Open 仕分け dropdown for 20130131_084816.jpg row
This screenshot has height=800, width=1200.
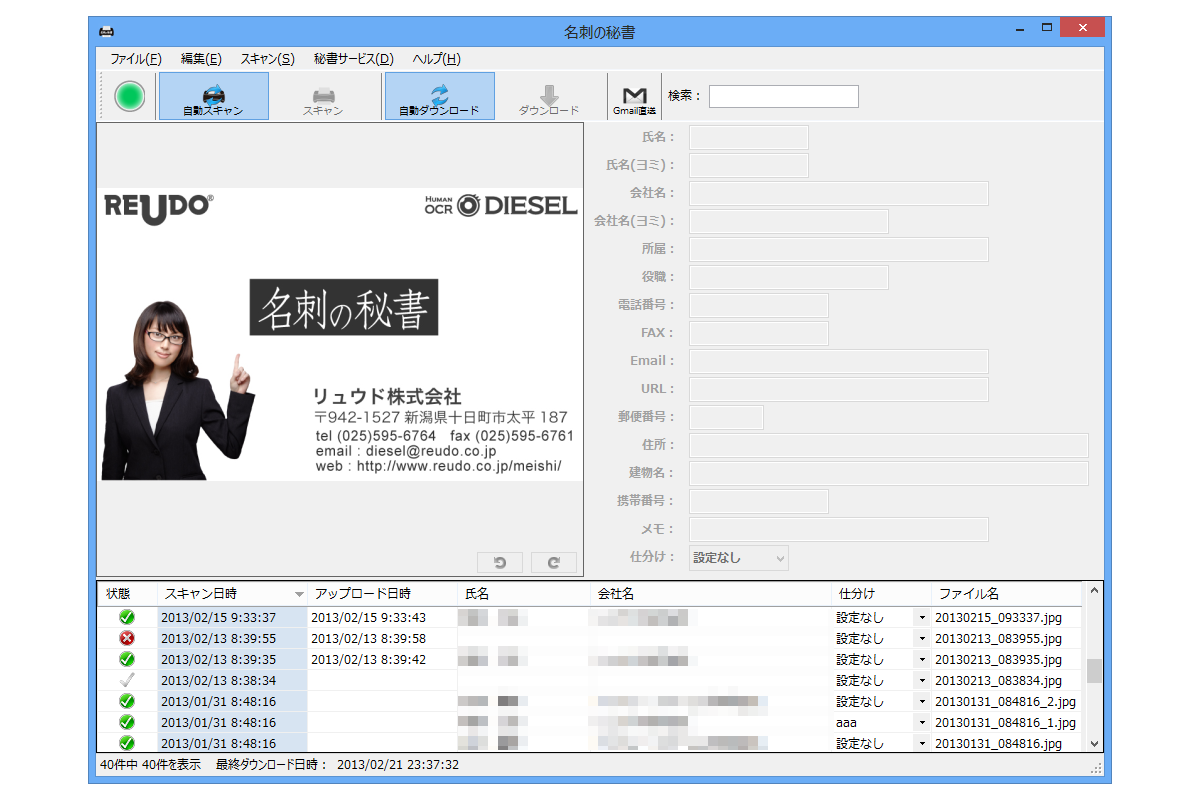pyautogui.click(x=922, y=743)
